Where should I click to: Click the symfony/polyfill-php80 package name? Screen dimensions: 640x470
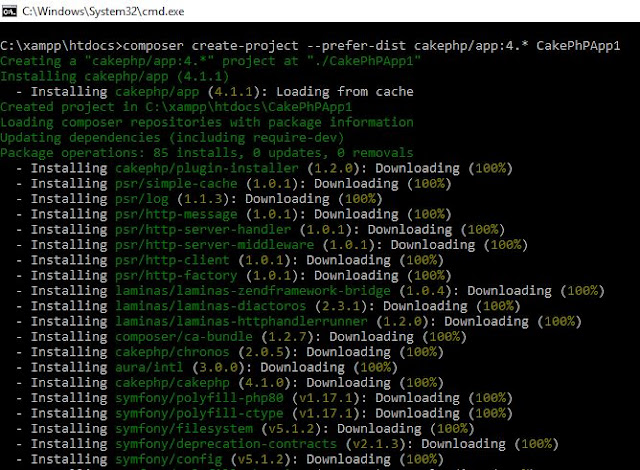click(199, 398)
